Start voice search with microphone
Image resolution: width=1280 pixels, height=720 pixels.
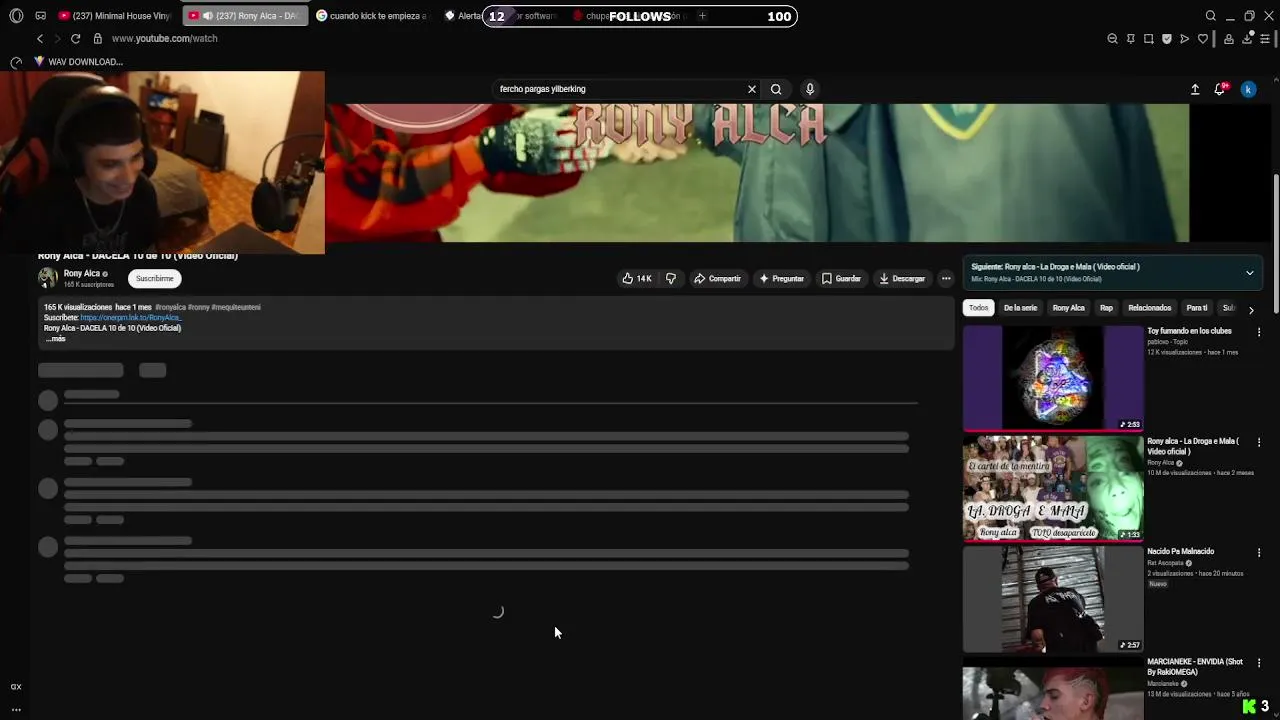coord(810,89)
